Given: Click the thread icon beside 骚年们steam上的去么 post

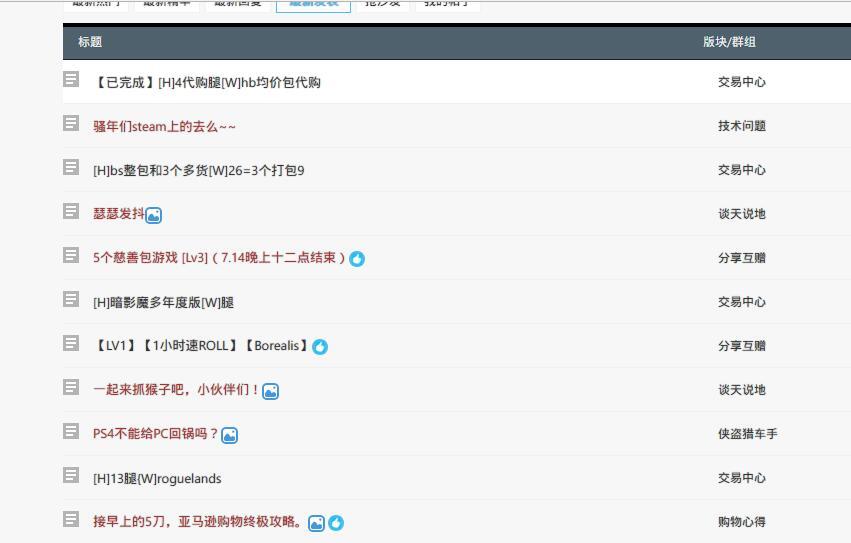Looking at the screenshot, I should point(71,123).
